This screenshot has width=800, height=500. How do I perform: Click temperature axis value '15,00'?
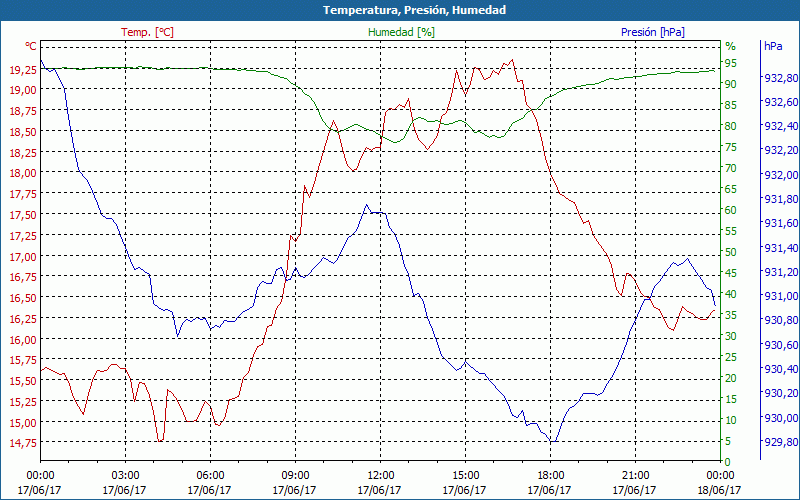pos(23,422)
